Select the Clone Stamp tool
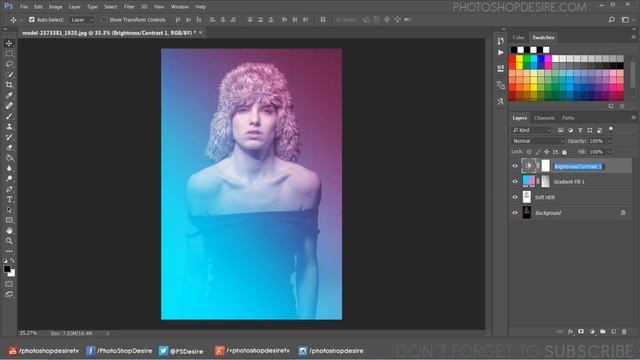 pos(9,127)
